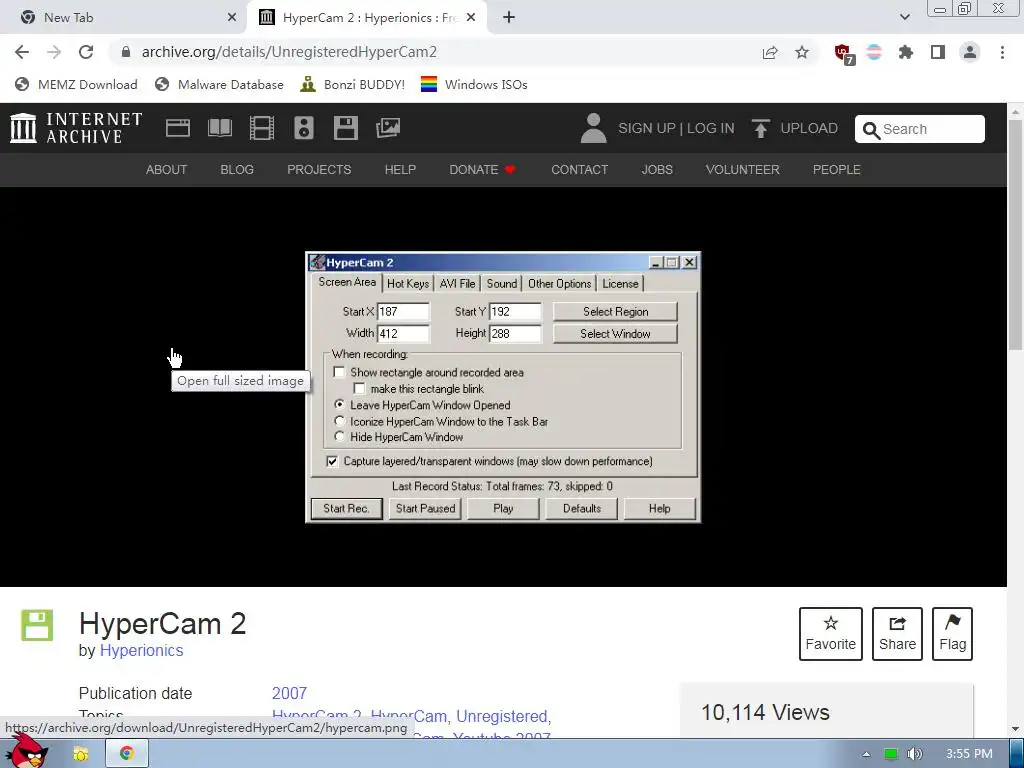This screenshot has width=1024, height=768.
Task: Open the Chrome three-dot menu
Action: click(1002, 52)
